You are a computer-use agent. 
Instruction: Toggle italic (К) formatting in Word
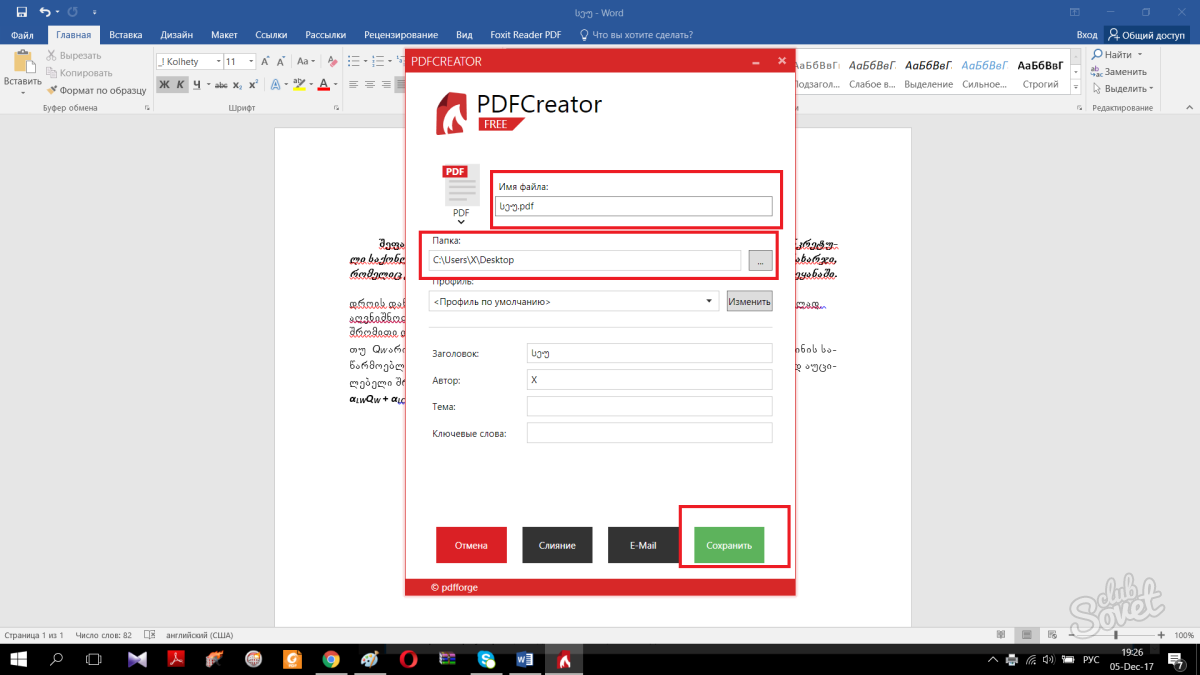pyautogui.click(x=180, y=85)
